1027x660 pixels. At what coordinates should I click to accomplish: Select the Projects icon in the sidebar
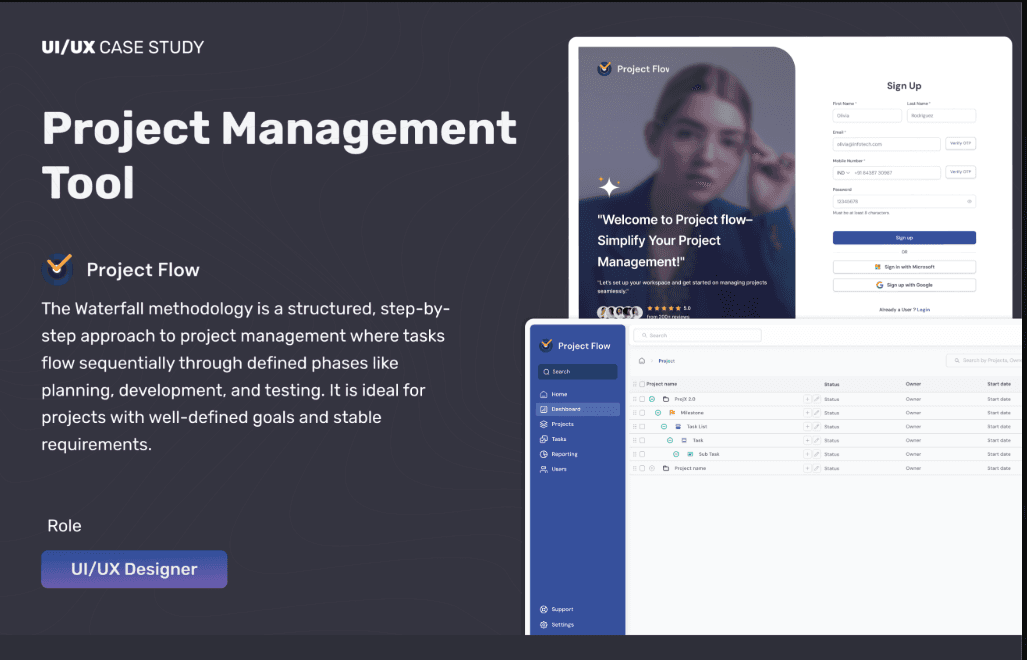543,424
